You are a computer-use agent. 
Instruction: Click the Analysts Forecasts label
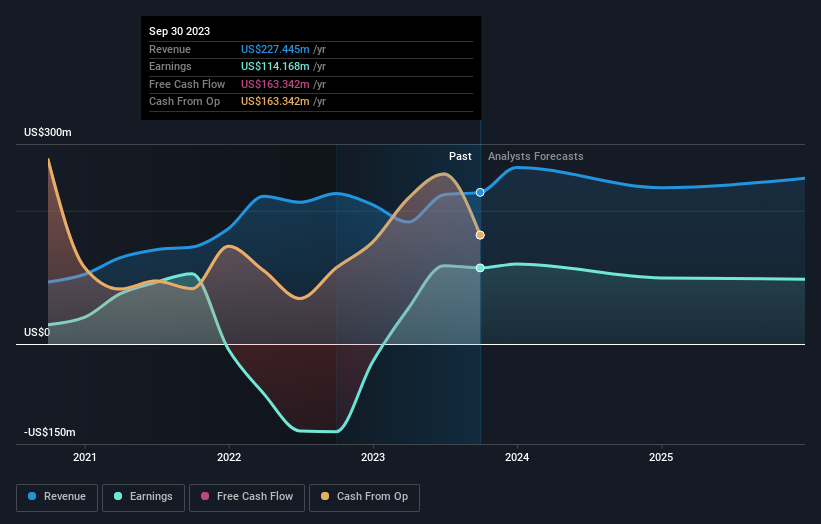536,157
